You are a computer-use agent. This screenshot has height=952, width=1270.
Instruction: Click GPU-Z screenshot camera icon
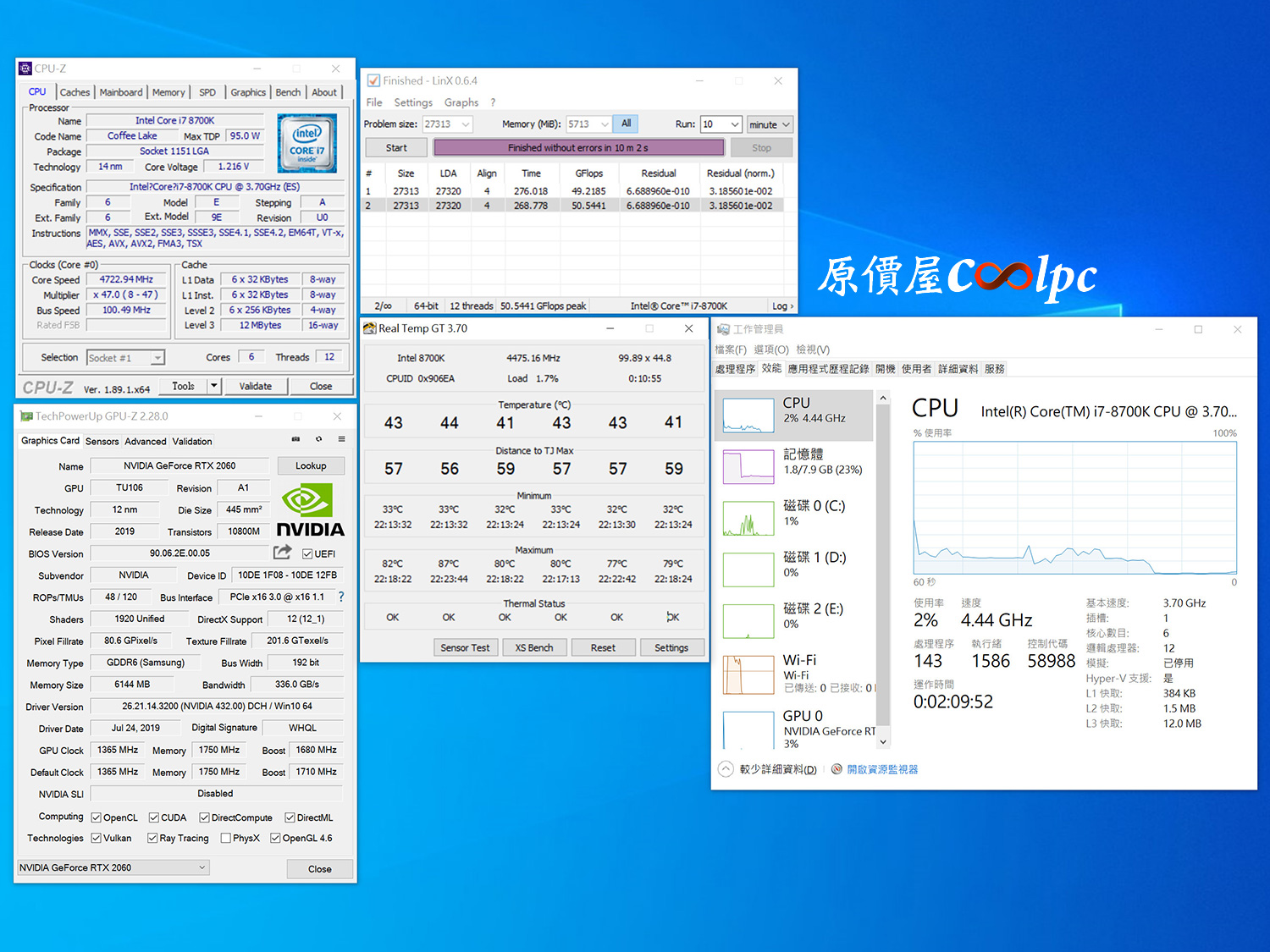click(x=295, y=439)
